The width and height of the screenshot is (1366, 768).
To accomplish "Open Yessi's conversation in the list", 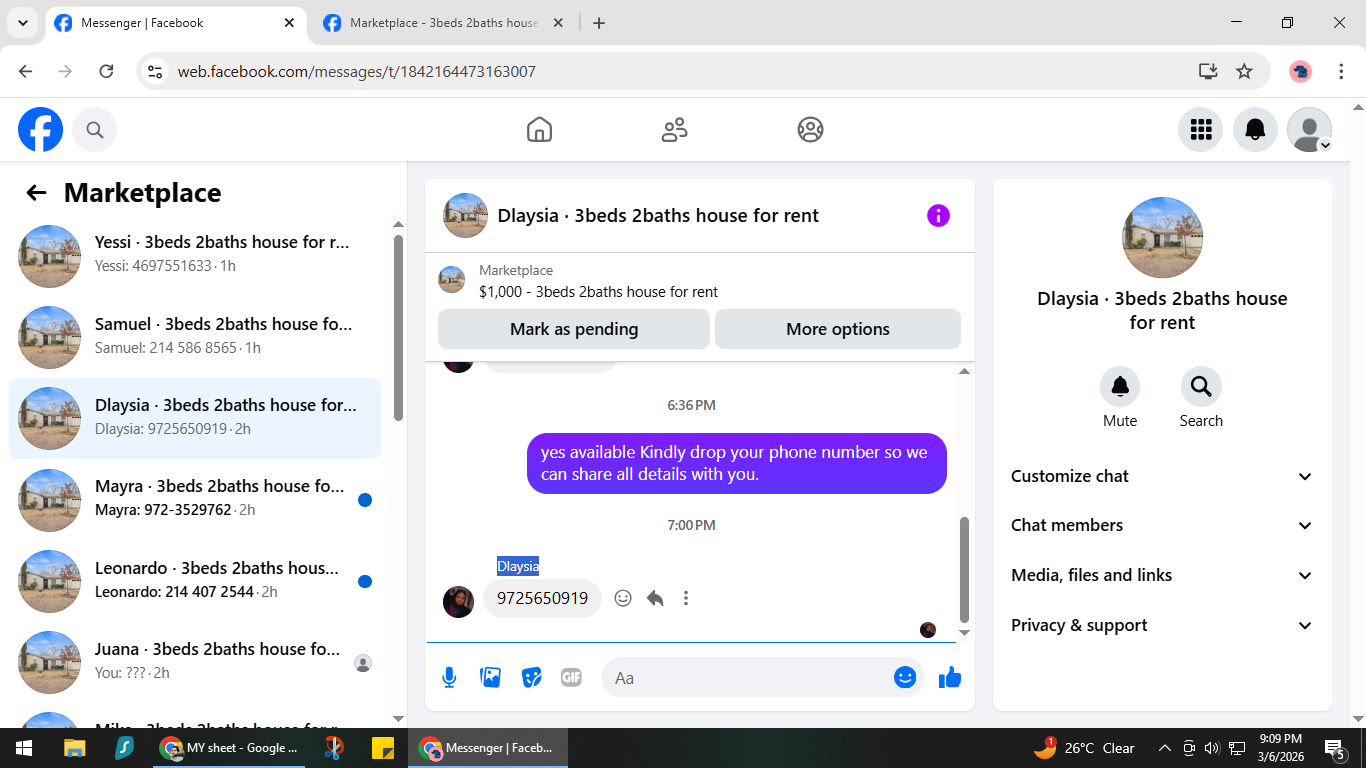I will click(195, 256).
